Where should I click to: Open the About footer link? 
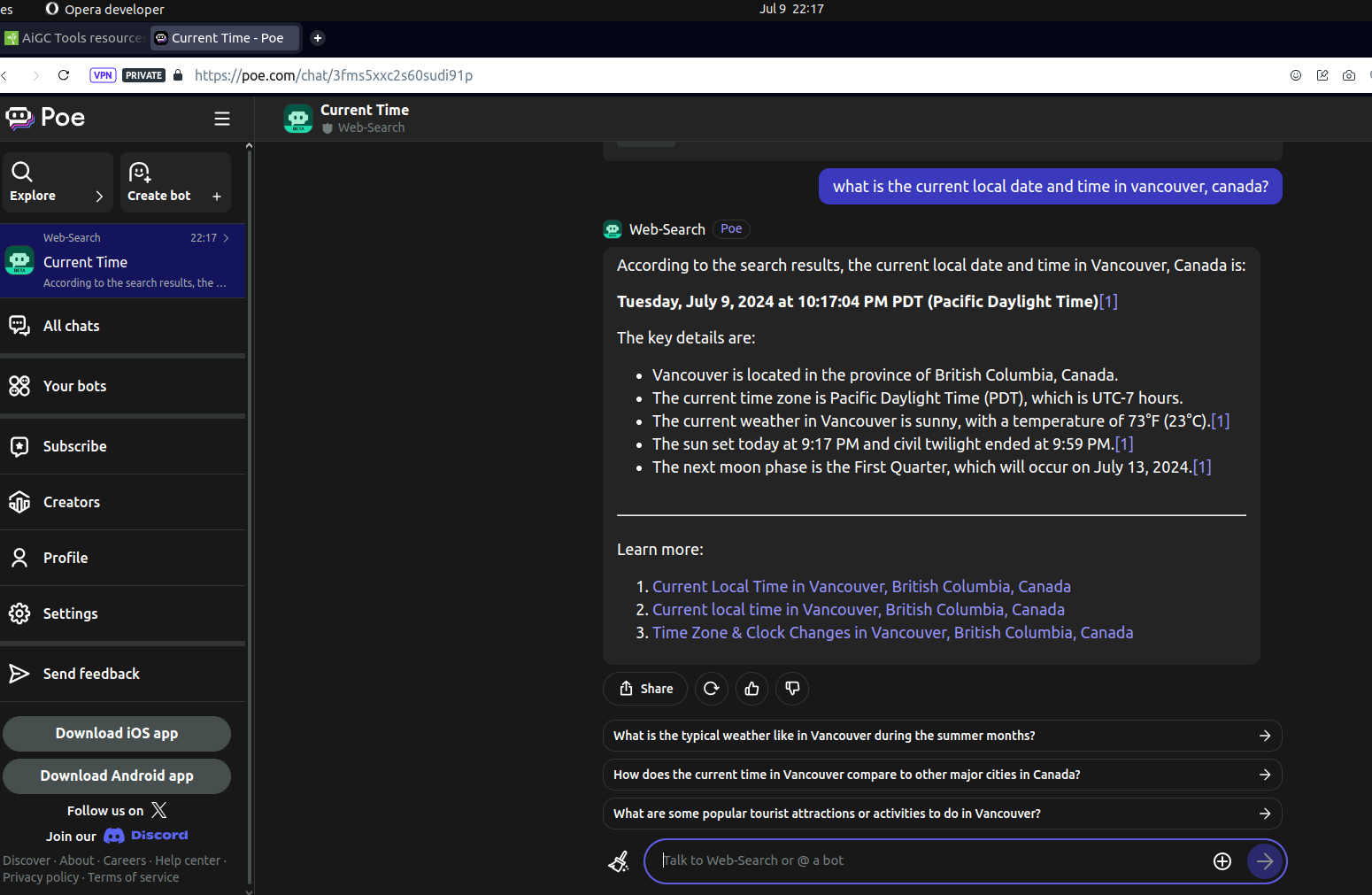(x=77, y=860)
